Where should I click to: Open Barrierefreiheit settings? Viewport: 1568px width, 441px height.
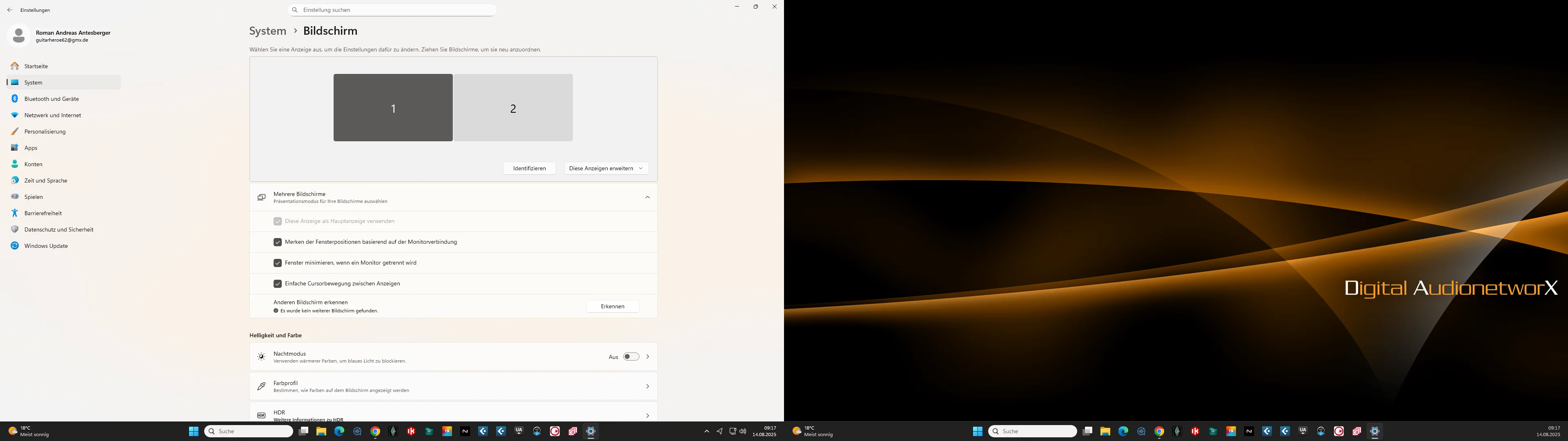[x=63, y=213]
